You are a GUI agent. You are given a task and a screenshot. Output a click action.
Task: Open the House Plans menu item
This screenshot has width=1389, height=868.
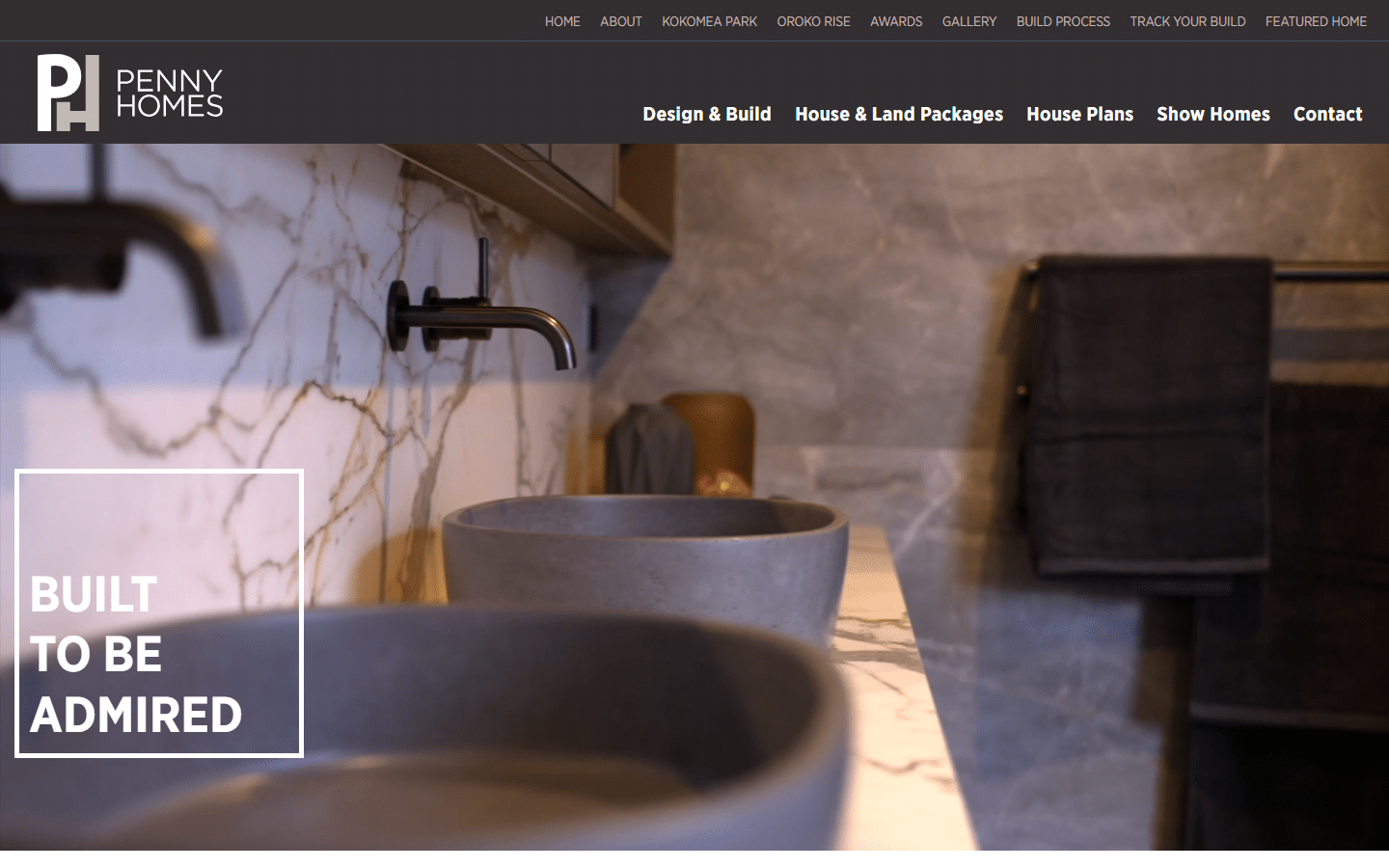1079,114
